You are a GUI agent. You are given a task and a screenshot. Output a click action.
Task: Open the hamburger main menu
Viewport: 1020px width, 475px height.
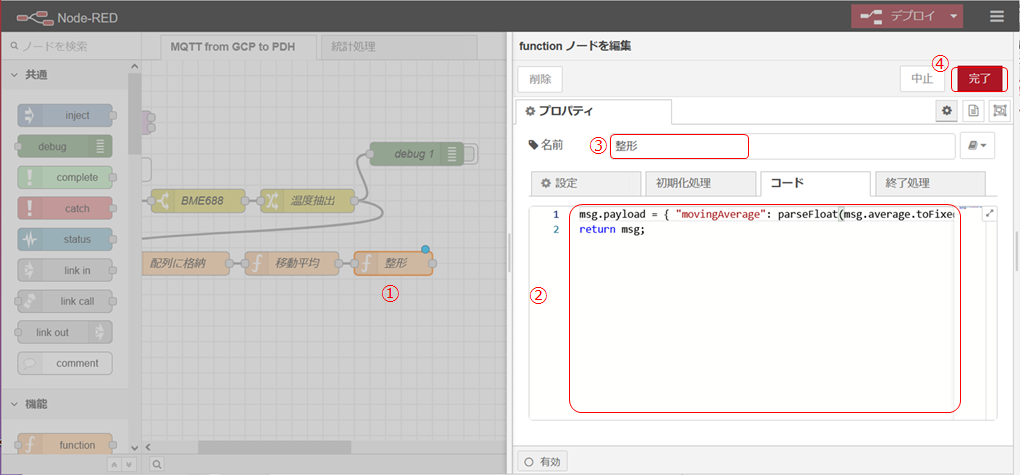click(996, 16)
